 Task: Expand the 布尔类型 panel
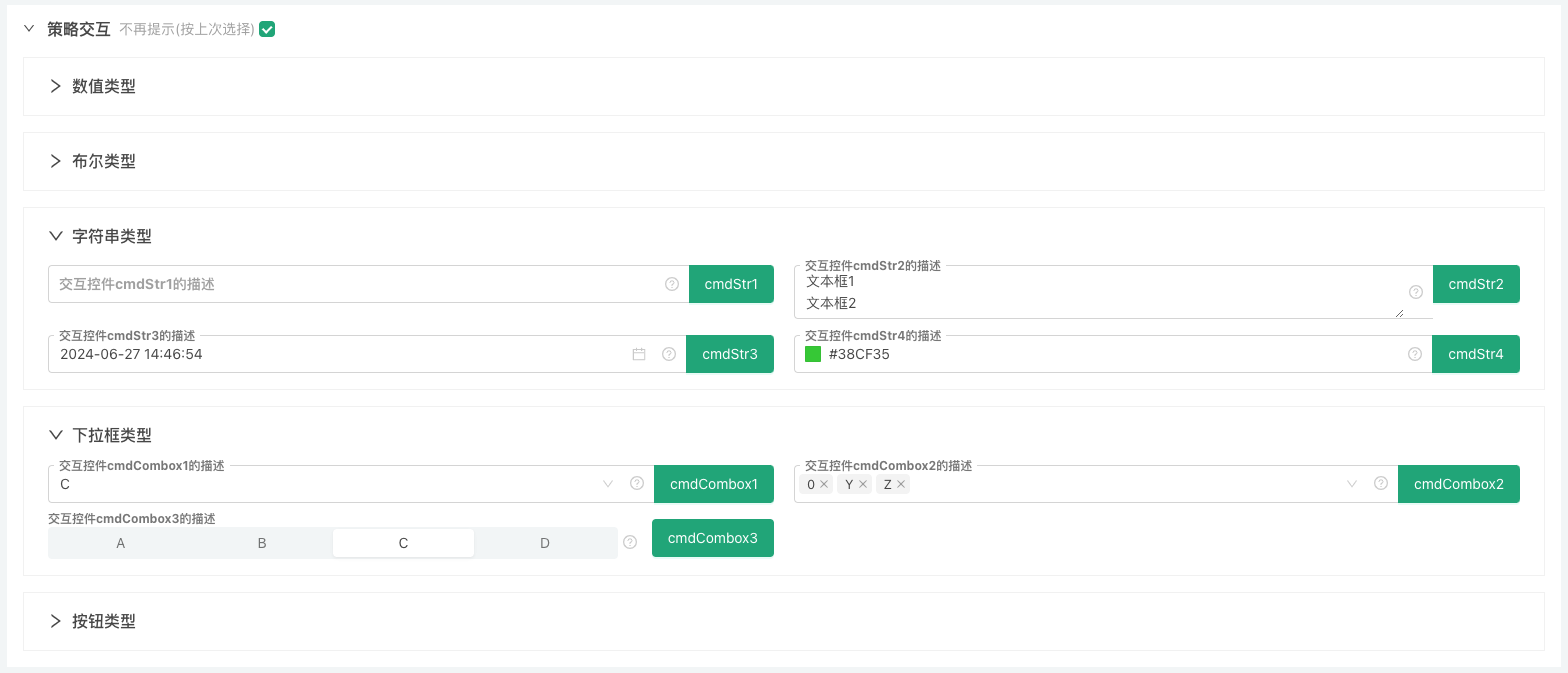click(x=56, y=161)
